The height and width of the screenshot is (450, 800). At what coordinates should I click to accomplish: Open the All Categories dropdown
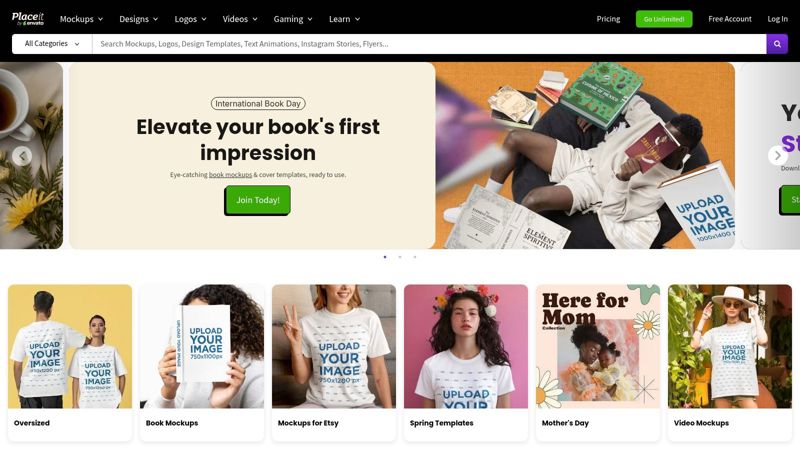click(52, 44)
